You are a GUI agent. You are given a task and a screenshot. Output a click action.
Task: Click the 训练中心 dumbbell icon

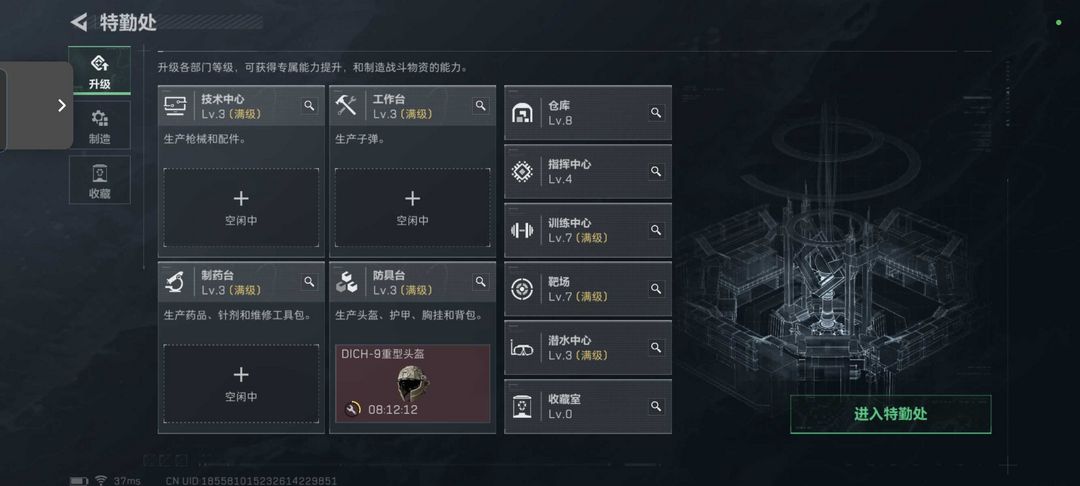(x=522, y=230)
